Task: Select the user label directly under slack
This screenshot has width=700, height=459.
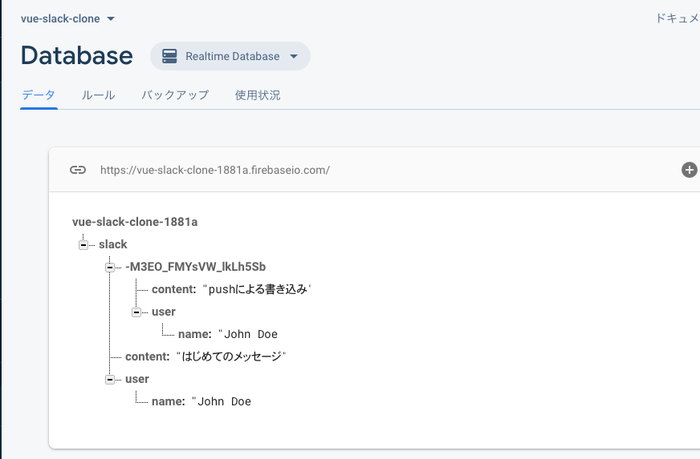Action: (x=137, y=379)
